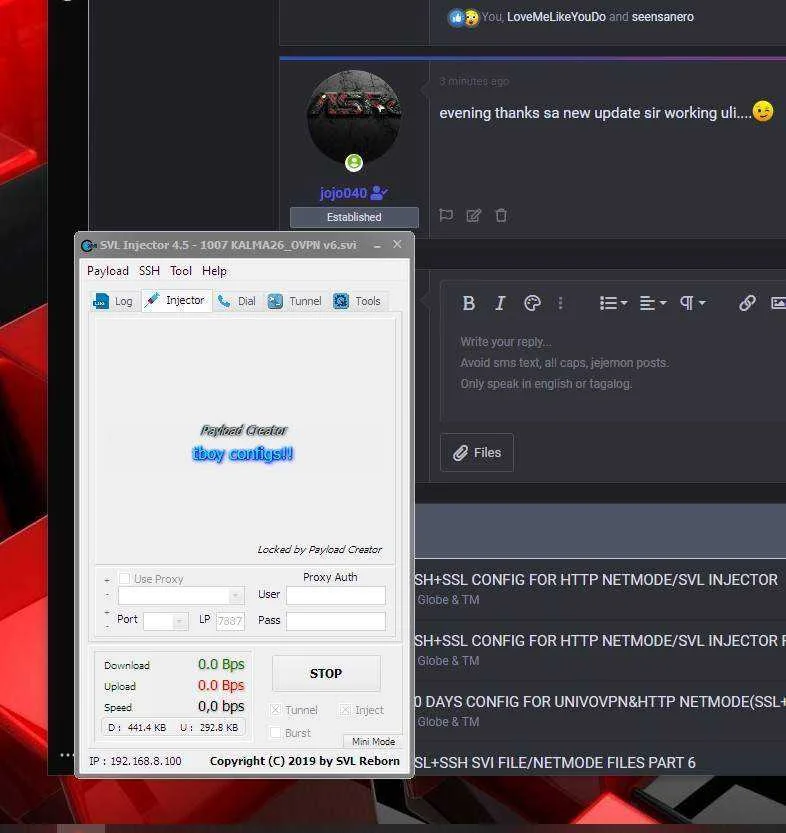
Task: Toggle the Inject checkbox
Action: tap(345, 710)
